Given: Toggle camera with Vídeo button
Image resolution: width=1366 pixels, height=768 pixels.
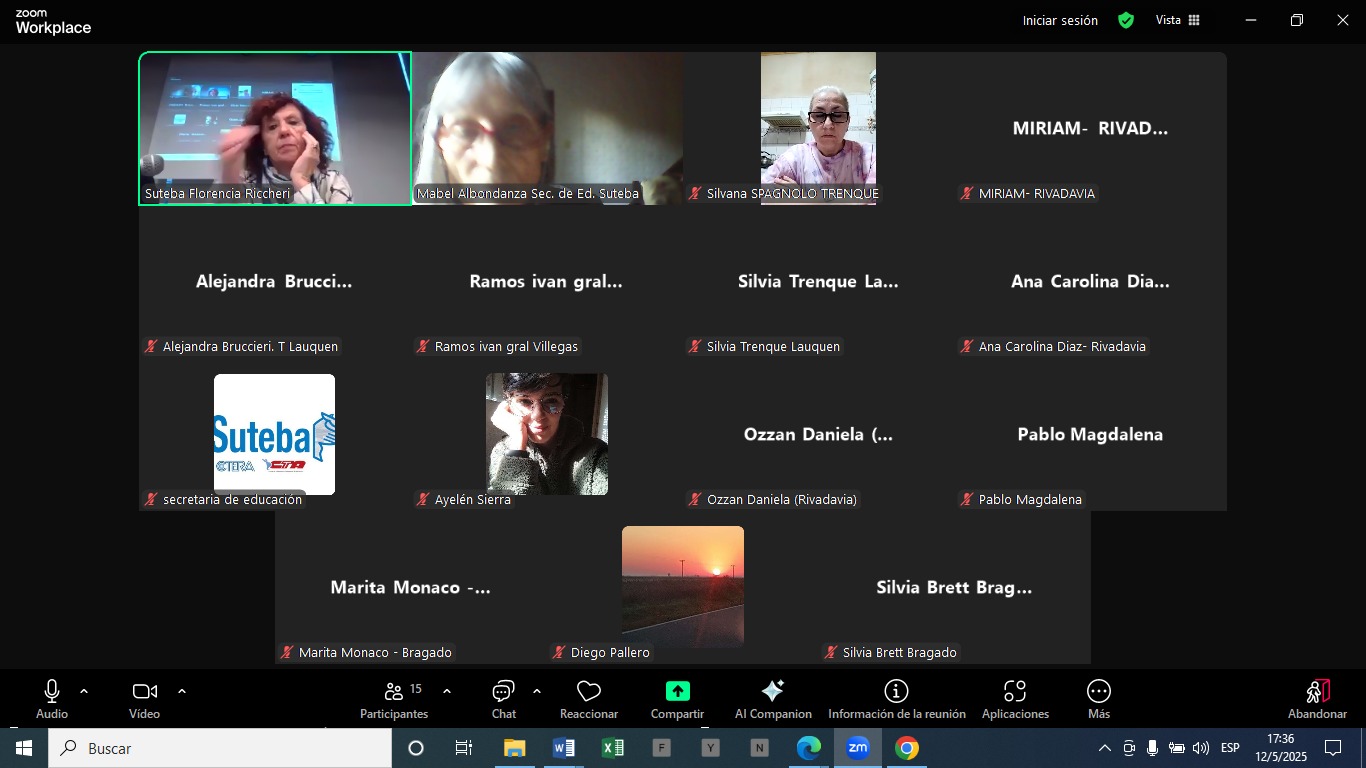Looking at the screenshot, I should pos(144,692).
